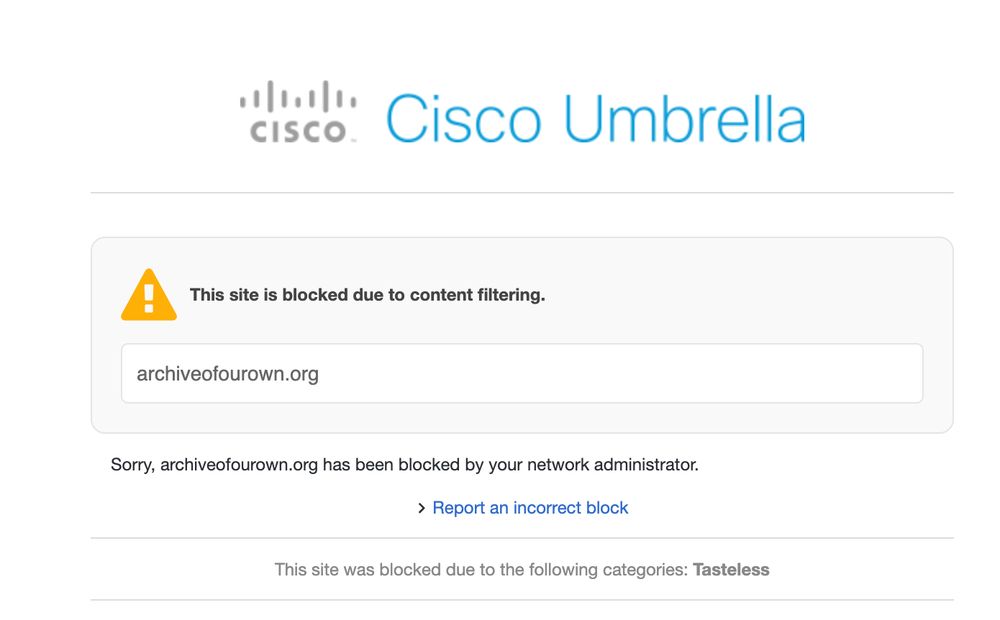
Task: Select the network administrator message line
Action: coord(404,464)
